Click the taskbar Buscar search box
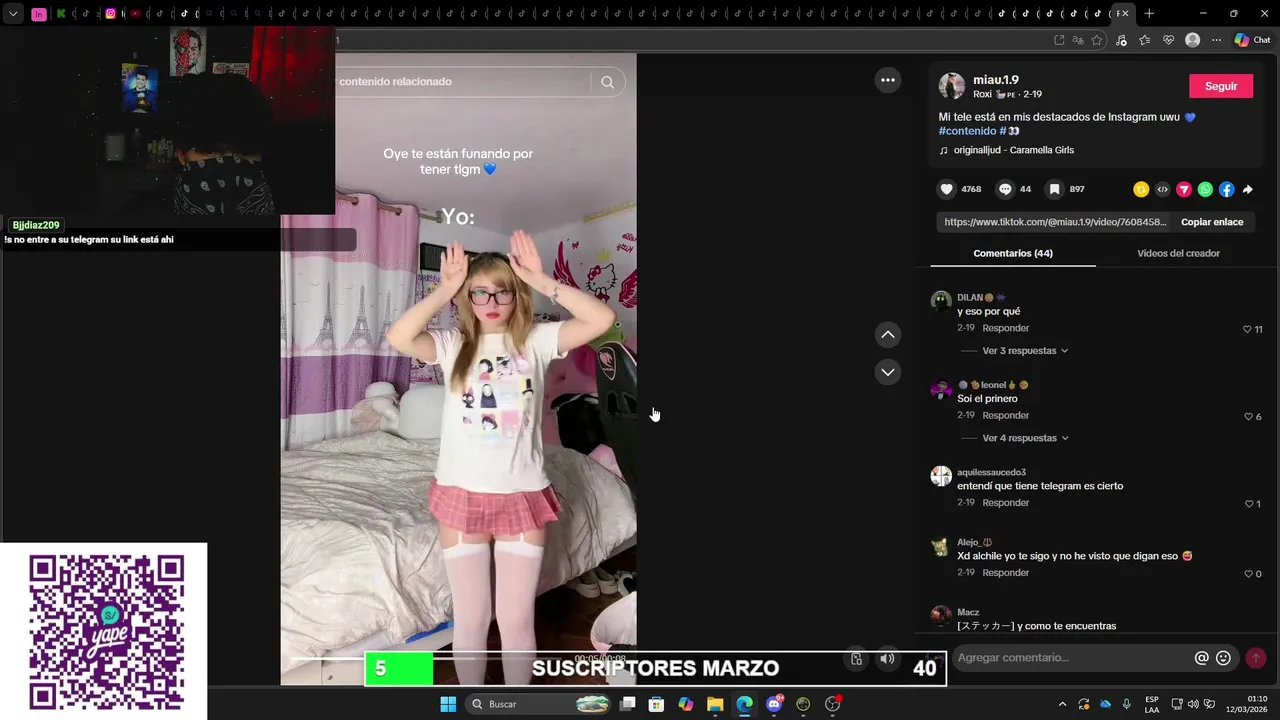Image resolution: width=1280 pixels, height=720 pixels. pos(538,704)
